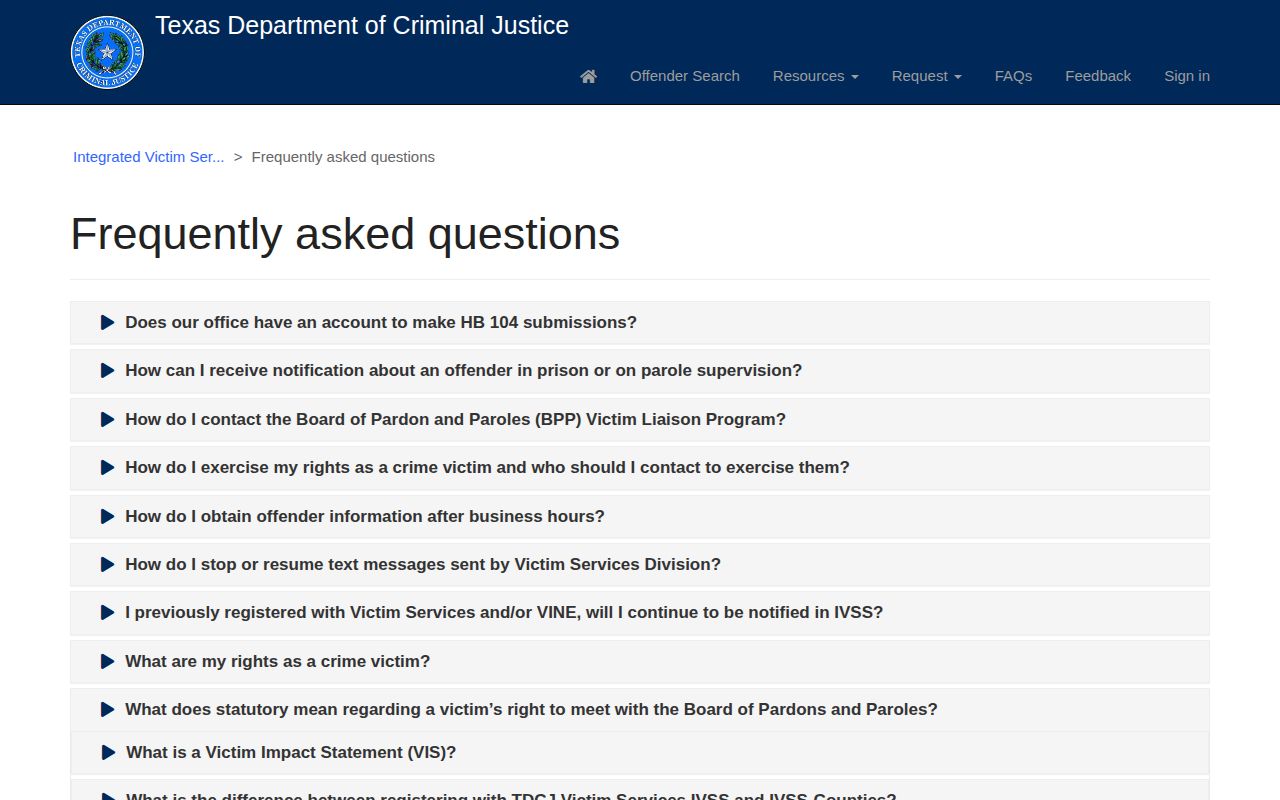
Task: Follow the Integrated Victim Ser... breadcrumb link
Action: click(x=149, y=157)
